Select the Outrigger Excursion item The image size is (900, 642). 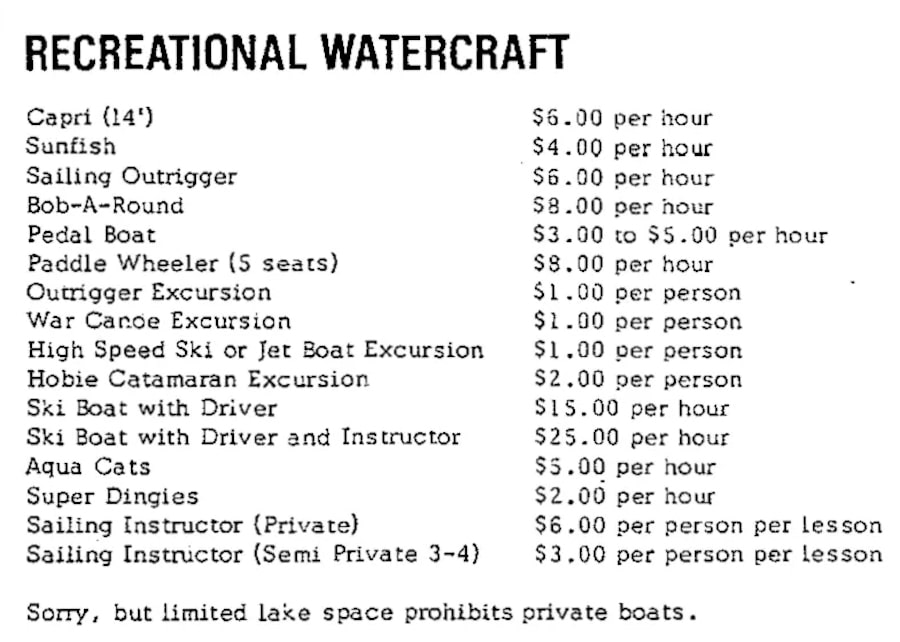(x=148, y=293)
